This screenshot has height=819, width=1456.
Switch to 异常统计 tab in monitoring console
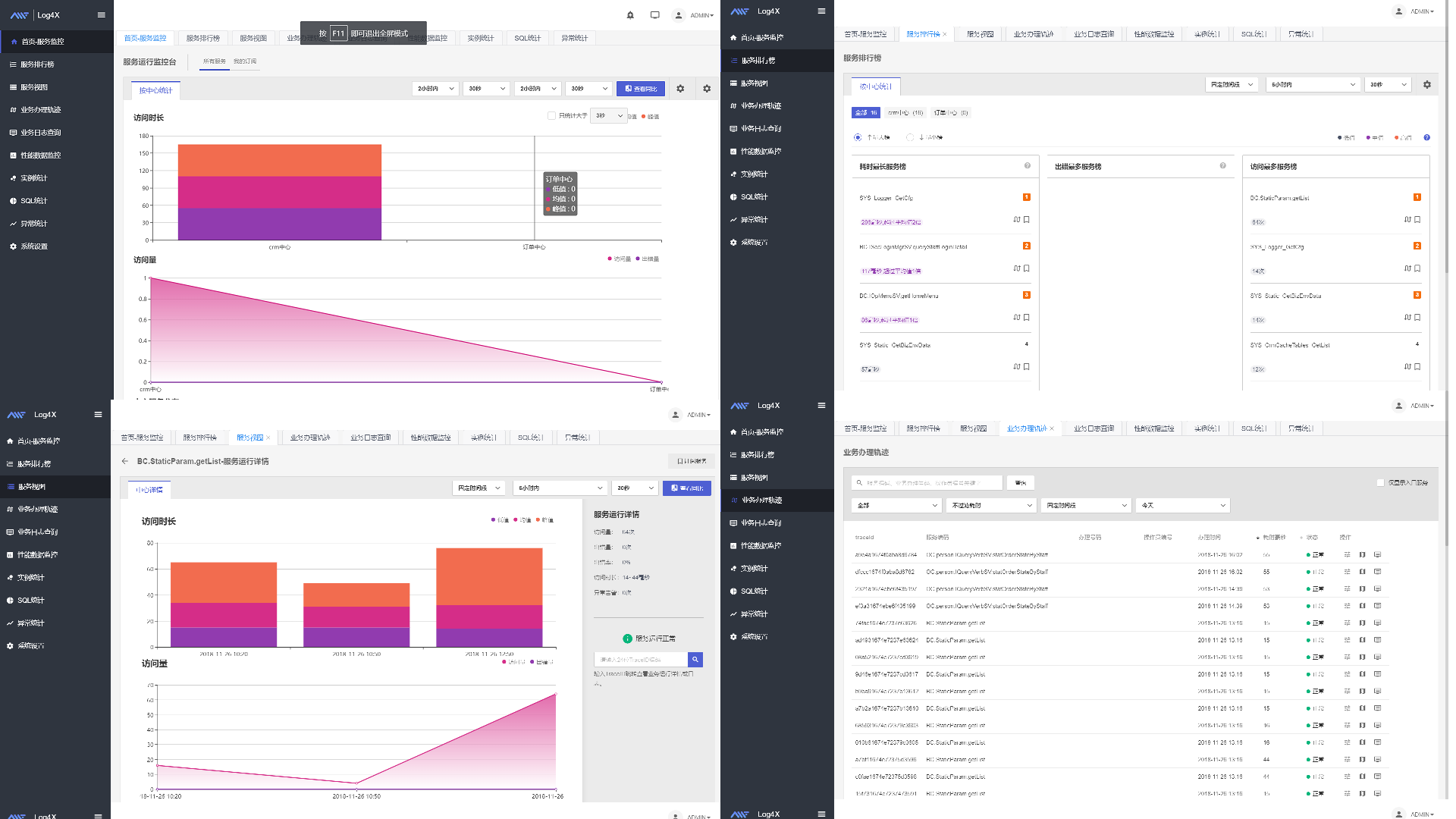[x=575, y=38]
